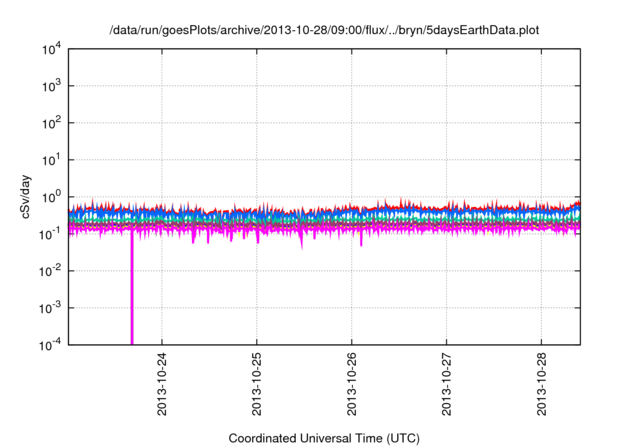Click the y-axis label cSv/day
The height and width of the screenshot is (448, 640).
point(26,197)
